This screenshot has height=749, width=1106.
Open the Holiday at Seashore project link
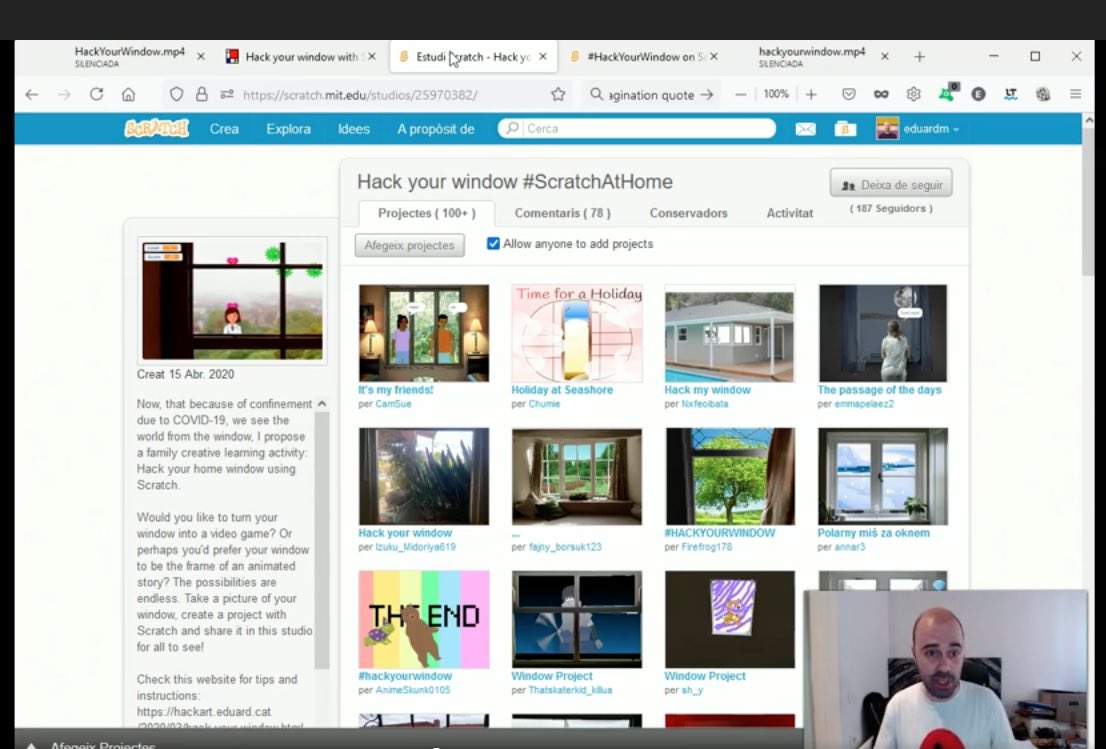click(562, 390)
